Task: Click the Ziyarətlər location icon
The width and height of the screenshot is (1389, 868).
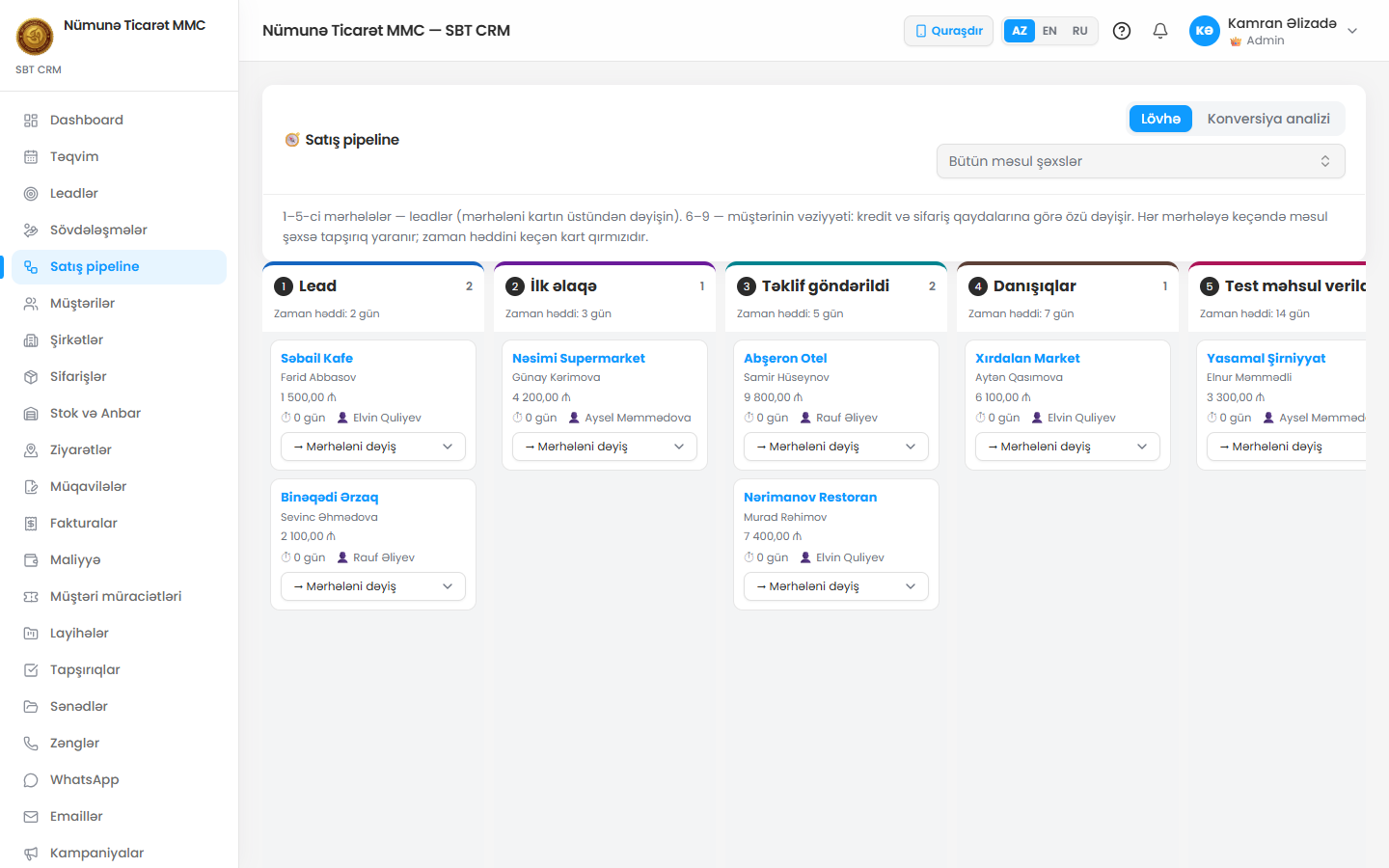Action: point(31,450)
